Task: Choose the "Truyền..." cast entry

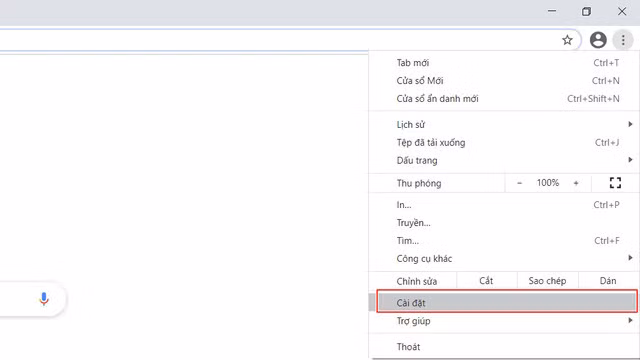Action: pos(504,223)
